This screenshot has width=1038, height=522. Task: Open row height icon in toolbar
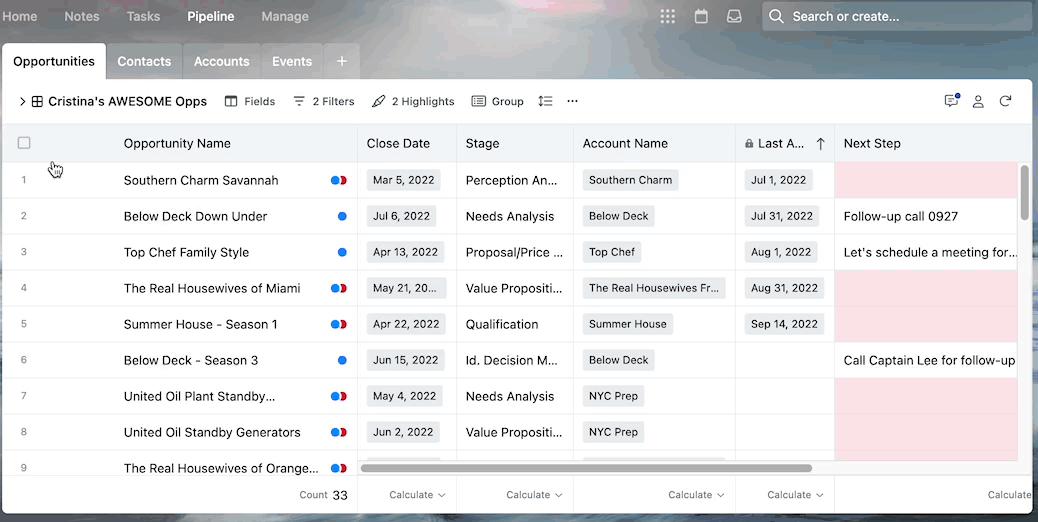(545, 101)
